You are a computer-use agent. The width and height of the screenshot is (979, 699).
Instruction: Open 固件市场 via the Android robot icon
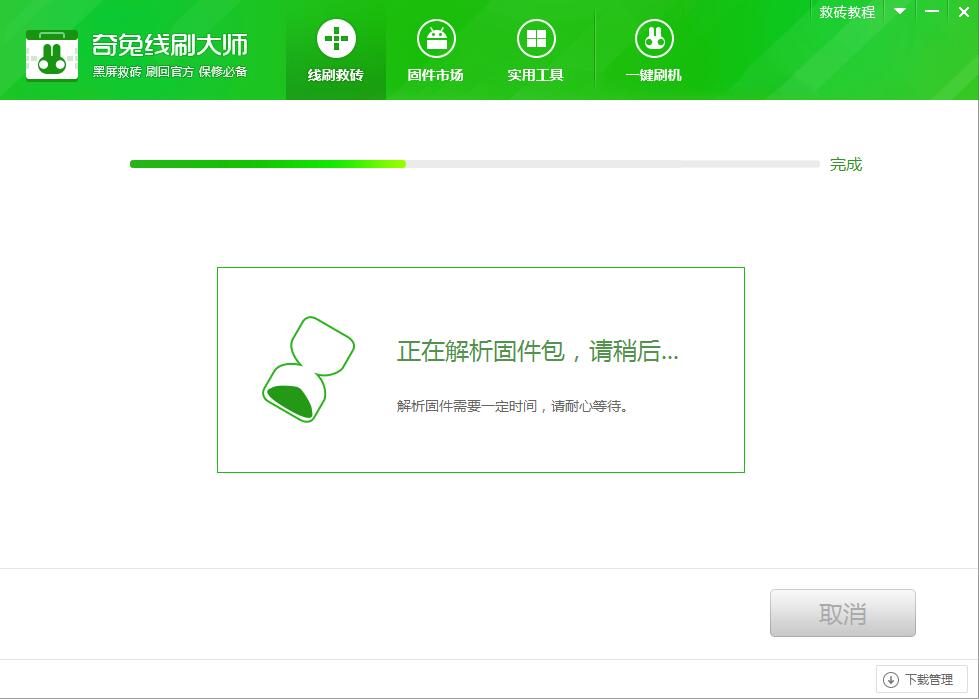point(436,40)
